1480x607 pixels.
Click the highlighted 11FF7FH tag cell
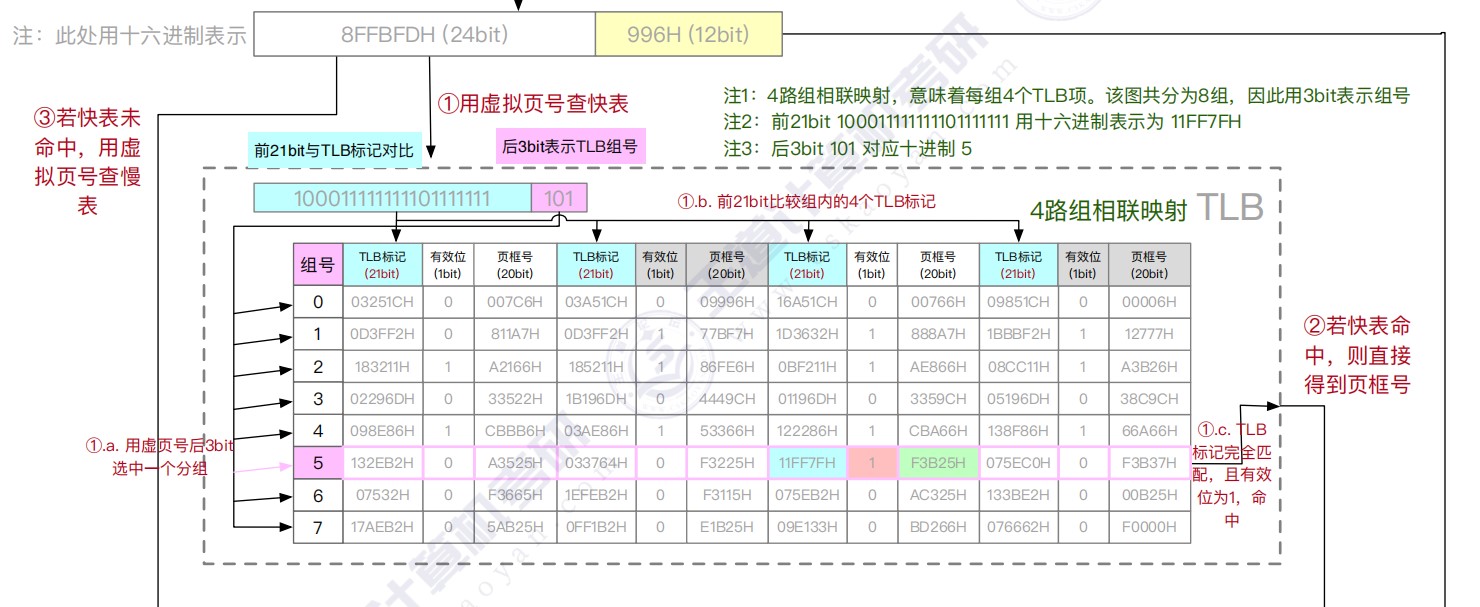806,463
